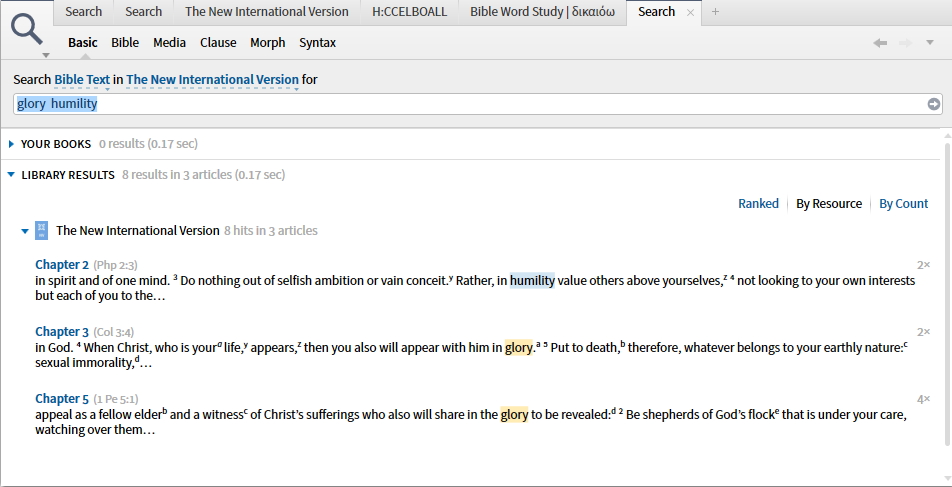Click "The New International Version" results heading
This screenshot has height=487, width=952.
pyautogui.click(x=138, y=231)
